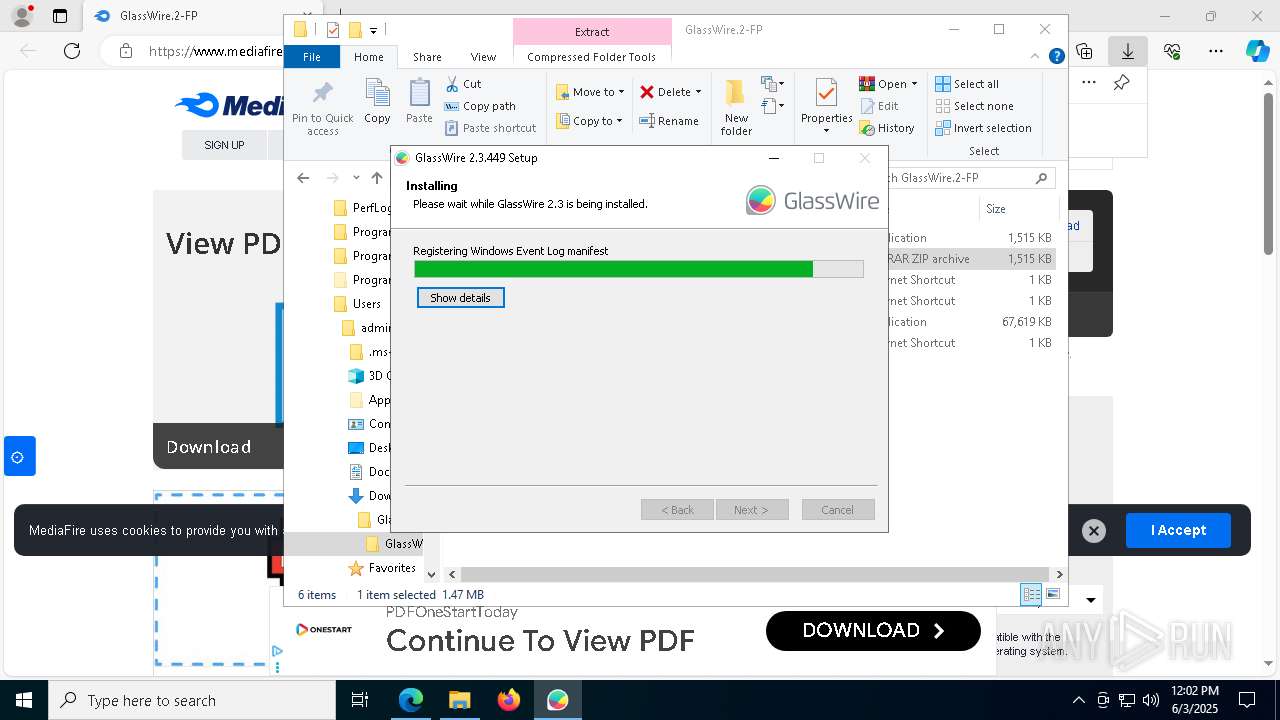
Task: Click Paste shortcut in Explorer ribbon
Action: (x=490, y=128)
